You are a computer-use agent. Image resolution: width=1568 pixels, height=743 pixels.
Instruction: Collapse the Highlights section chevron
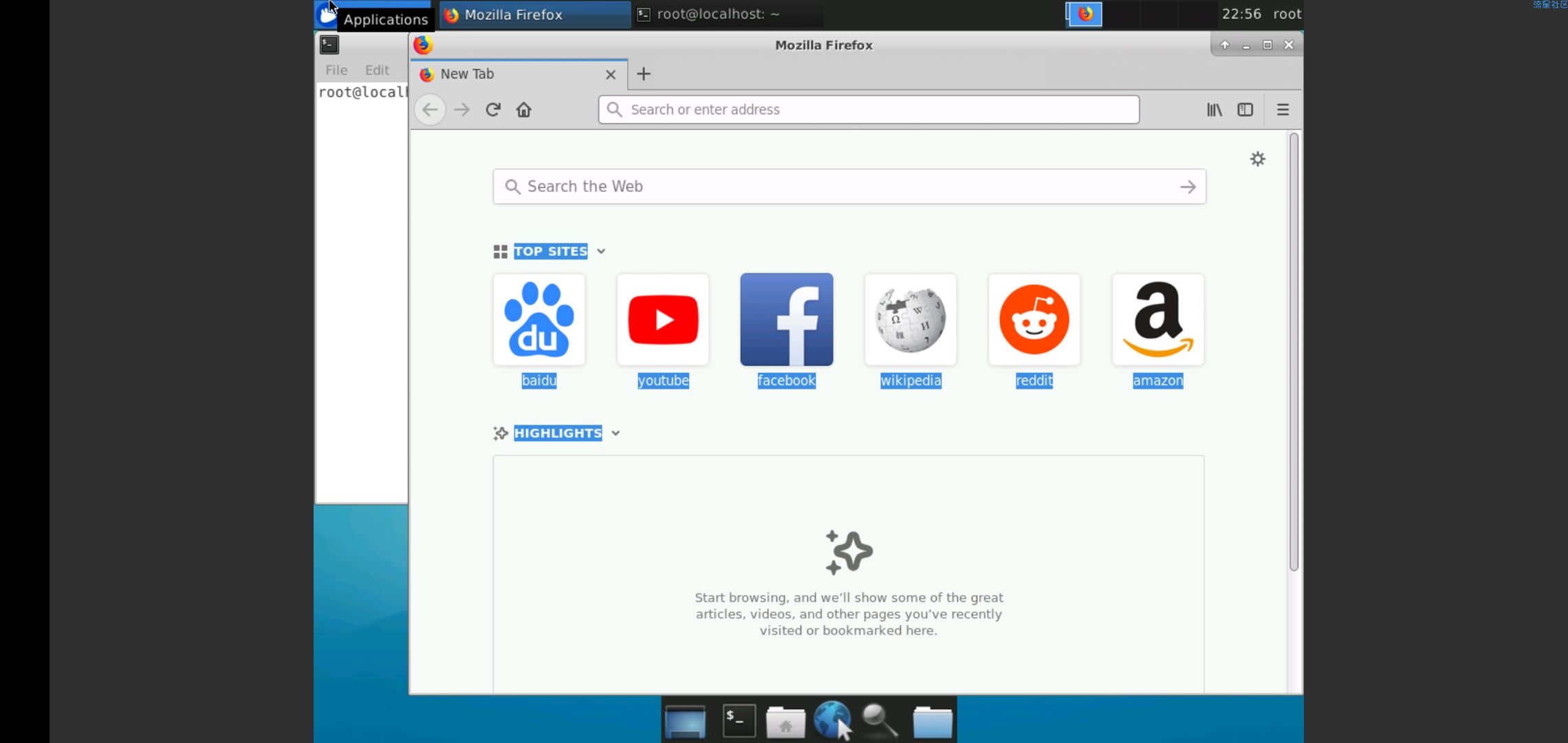coord(616,433)
